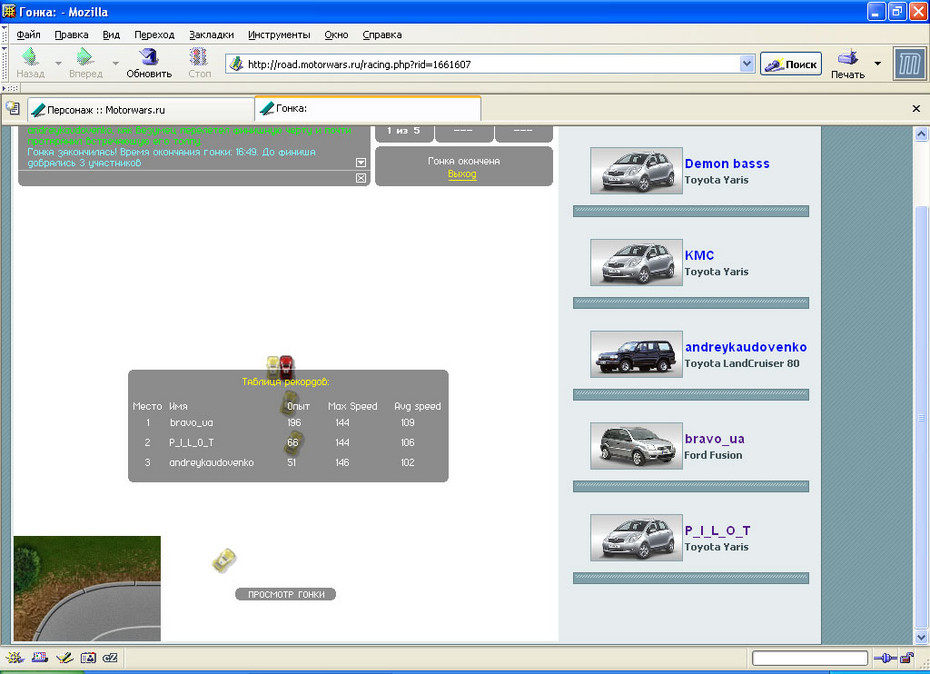Click the page scrollbar up arrow
The image size is (930, 674).
click(921, 134)
